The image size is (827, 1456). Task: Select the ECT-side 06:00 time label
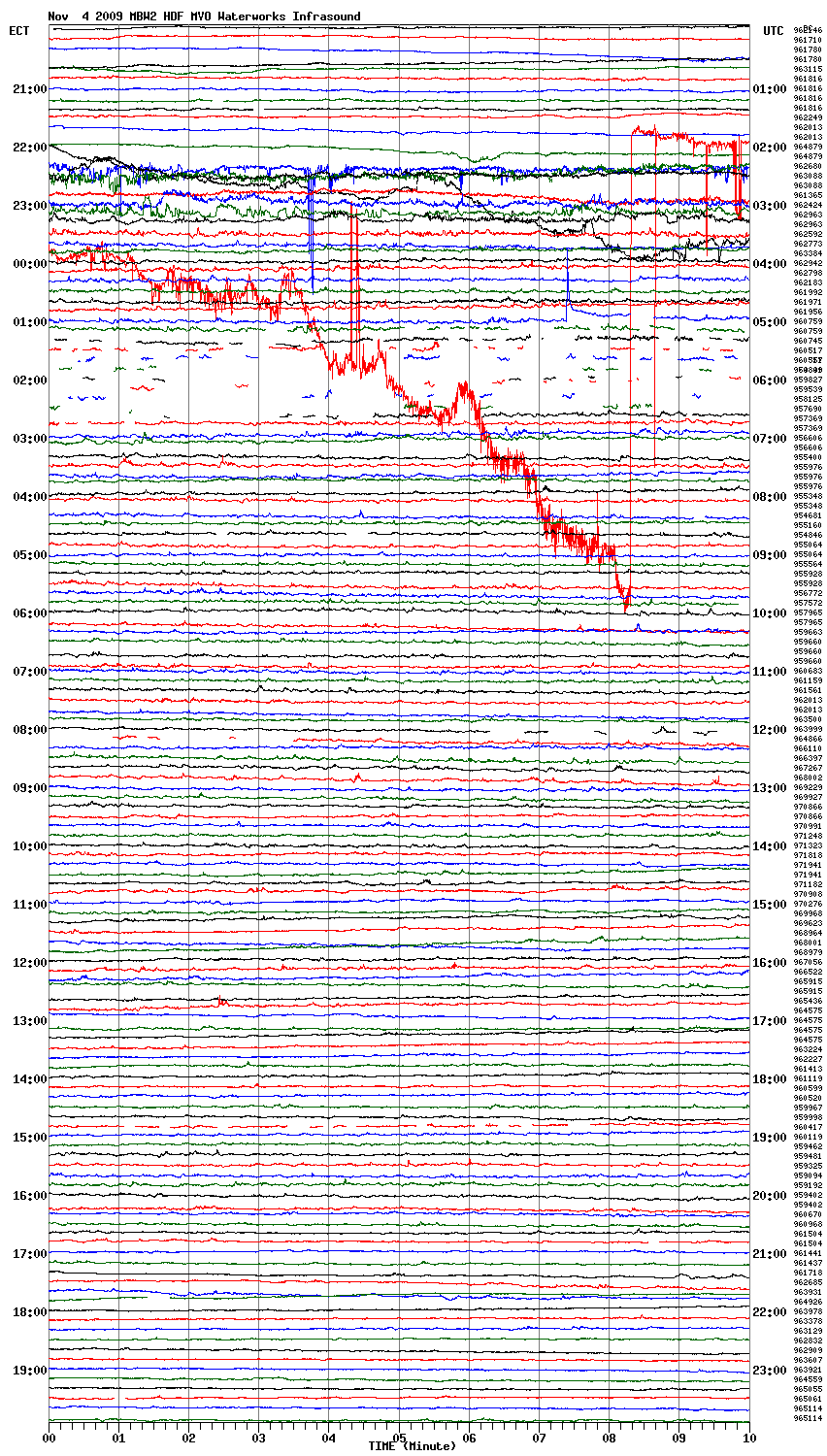coord(29,613)
